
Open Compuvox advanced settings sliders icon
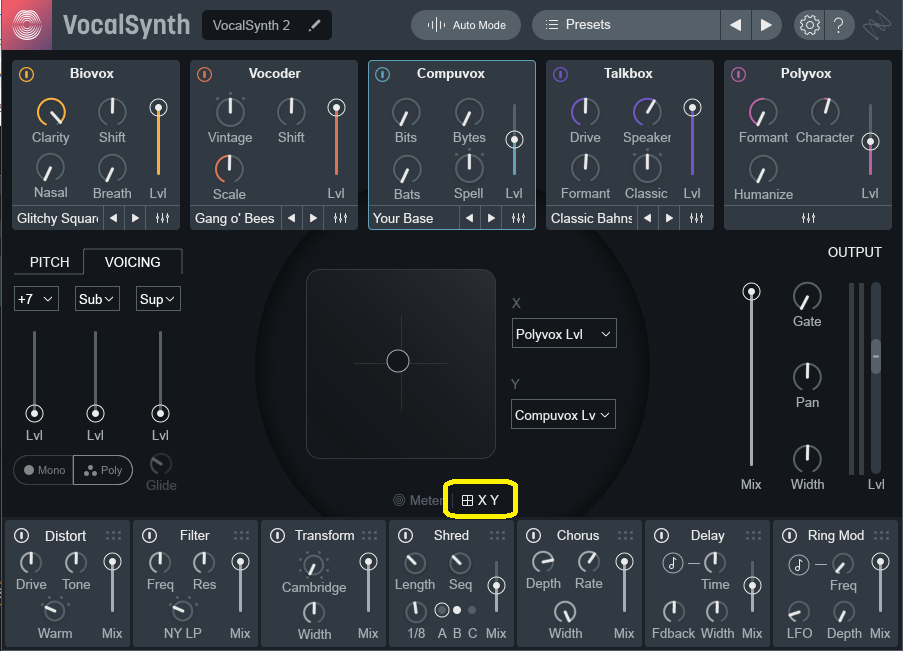(x=518, y=218)
